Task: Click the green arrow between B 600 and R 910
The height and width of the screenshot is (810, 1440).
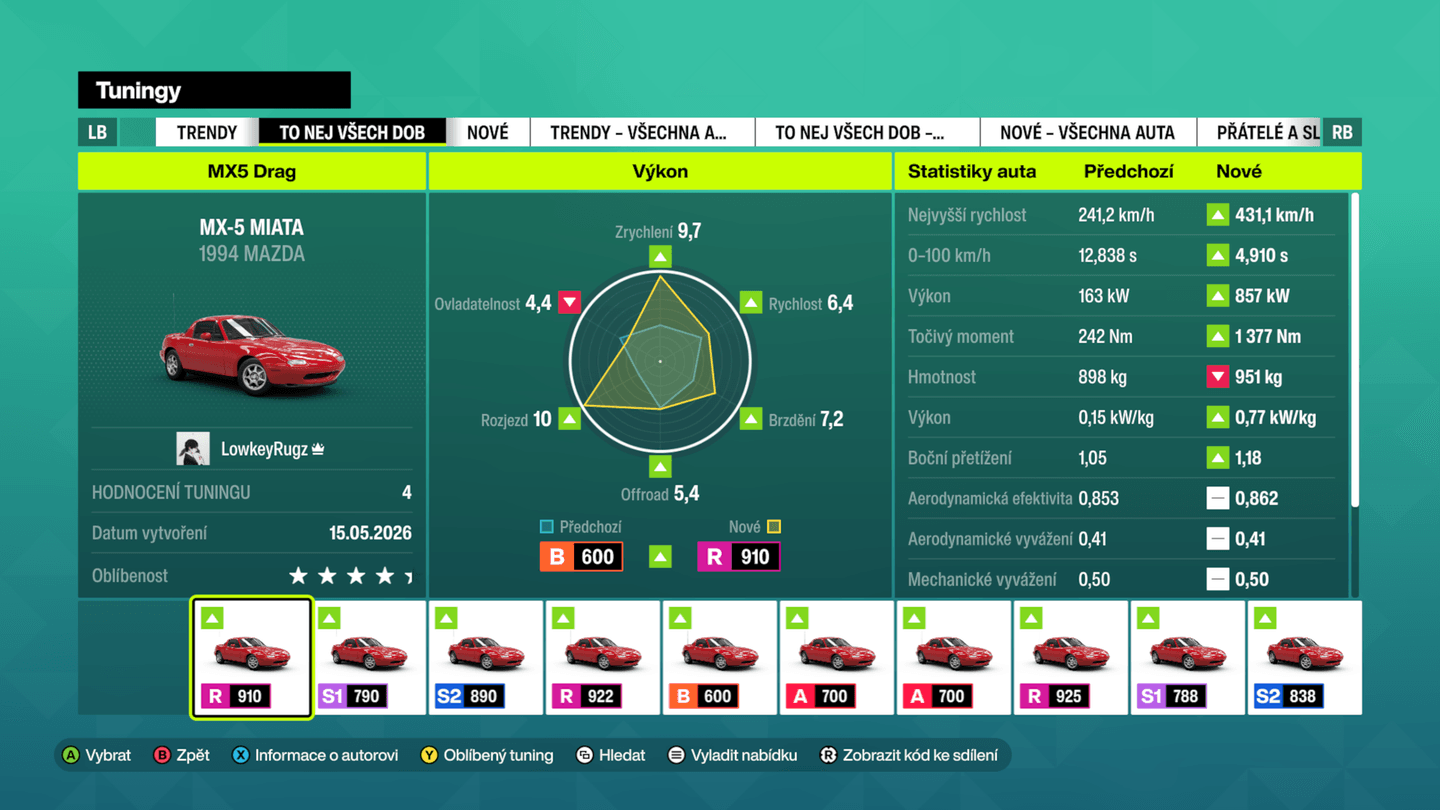Action: tap(660, 557)
